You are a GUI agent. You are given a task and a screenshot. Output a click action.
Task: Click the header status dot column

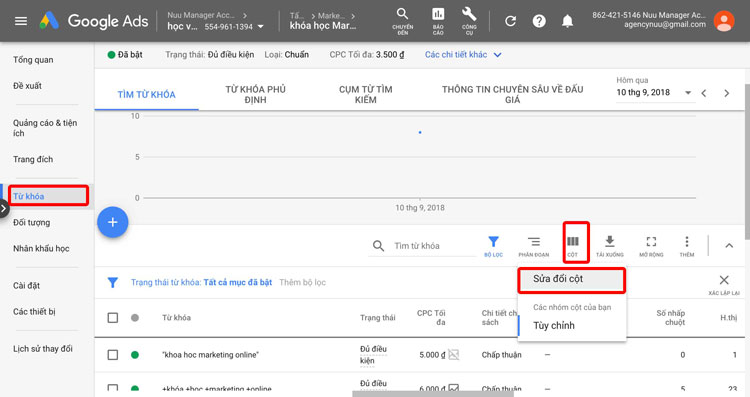(135, 318)
